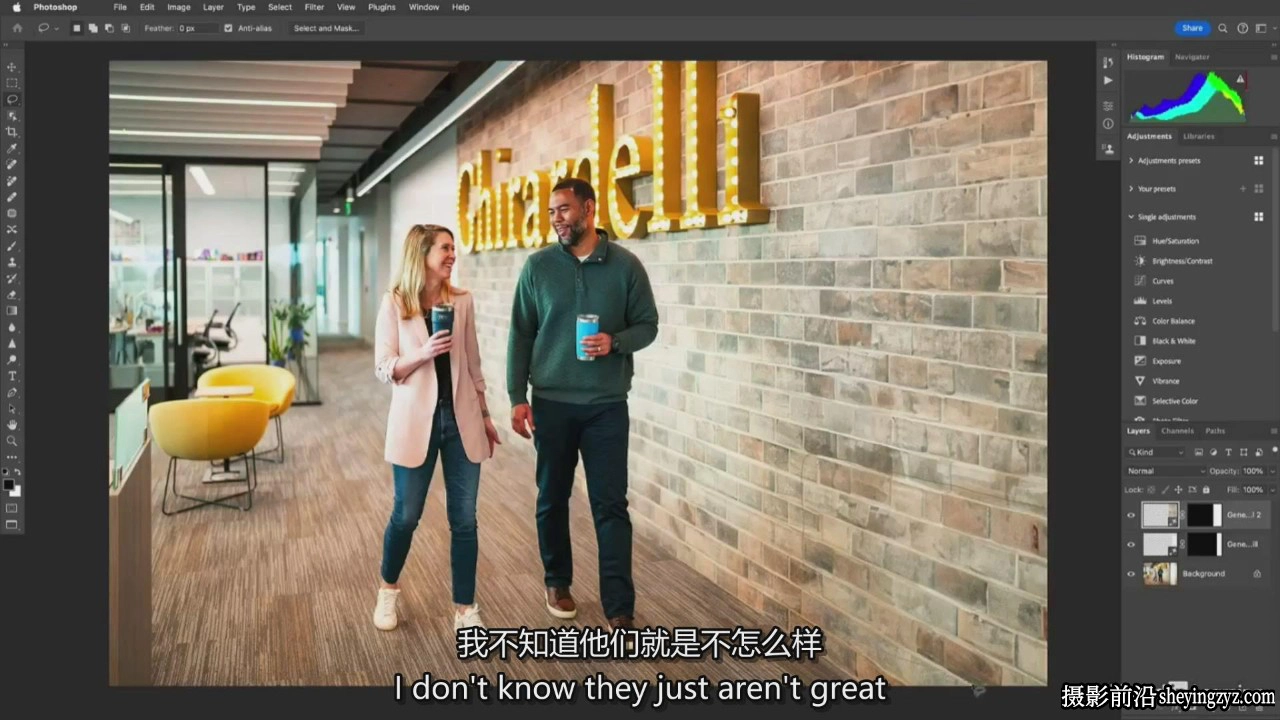Switch to the Libraries tab
Viewport: 1280px width, 720px height.
[x=1199, y=136]
